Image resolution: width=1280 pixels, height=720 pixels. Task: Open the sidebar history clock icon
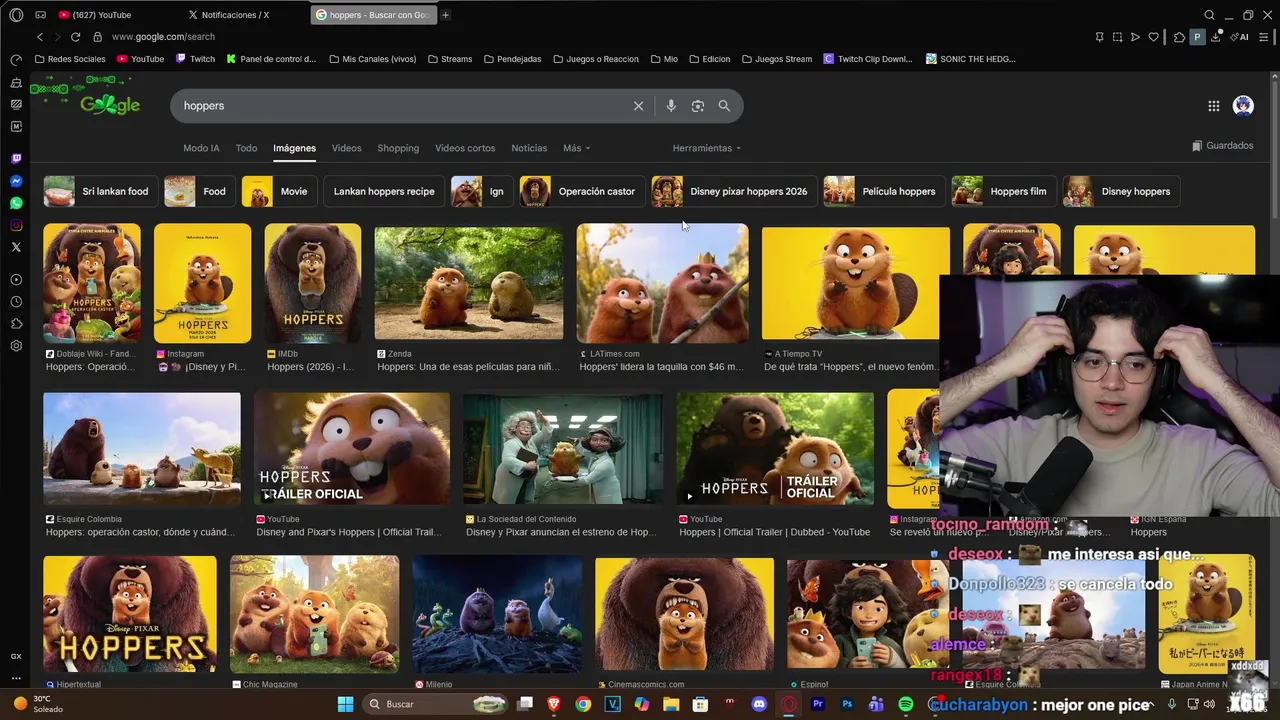pos(16,302)
